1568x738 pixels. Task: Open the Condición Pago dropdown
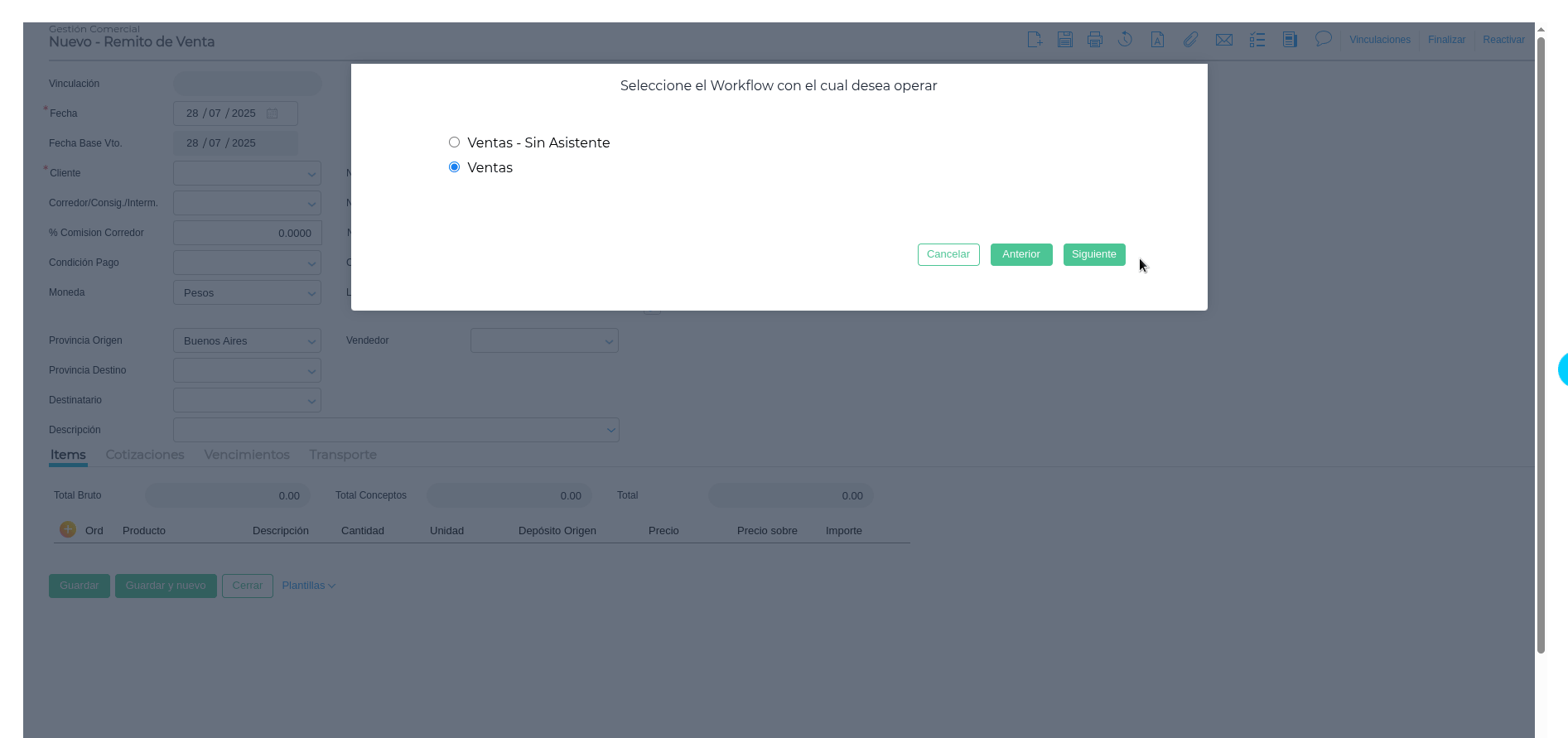pos(247,263)
